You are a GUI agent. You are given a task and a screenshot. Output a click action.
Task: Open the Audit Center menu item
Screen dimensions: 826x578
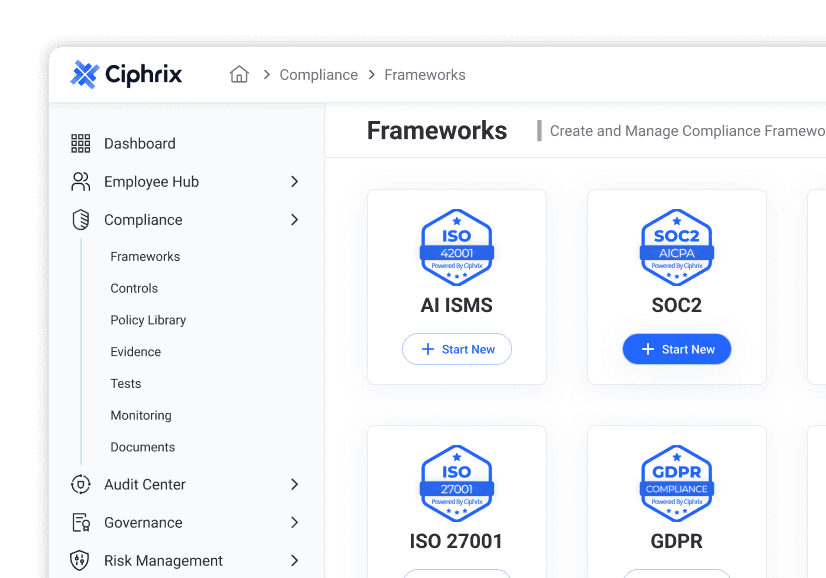(x=145, y=484)
